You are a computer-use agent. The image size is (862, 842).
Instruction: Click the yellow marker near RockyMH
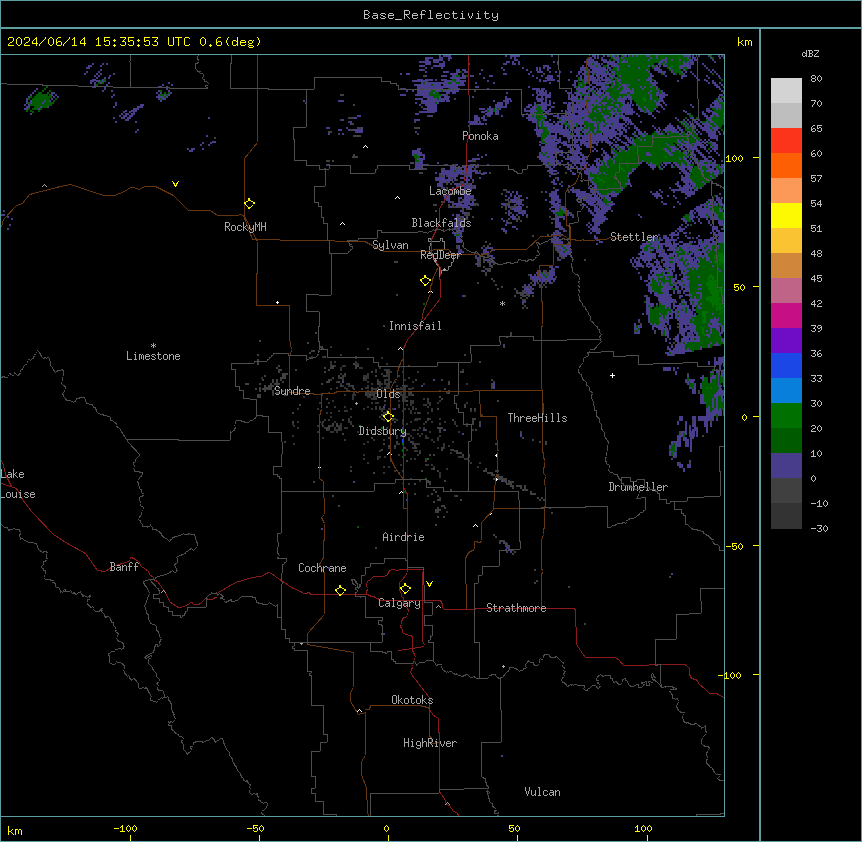click(x=249, y=204)
